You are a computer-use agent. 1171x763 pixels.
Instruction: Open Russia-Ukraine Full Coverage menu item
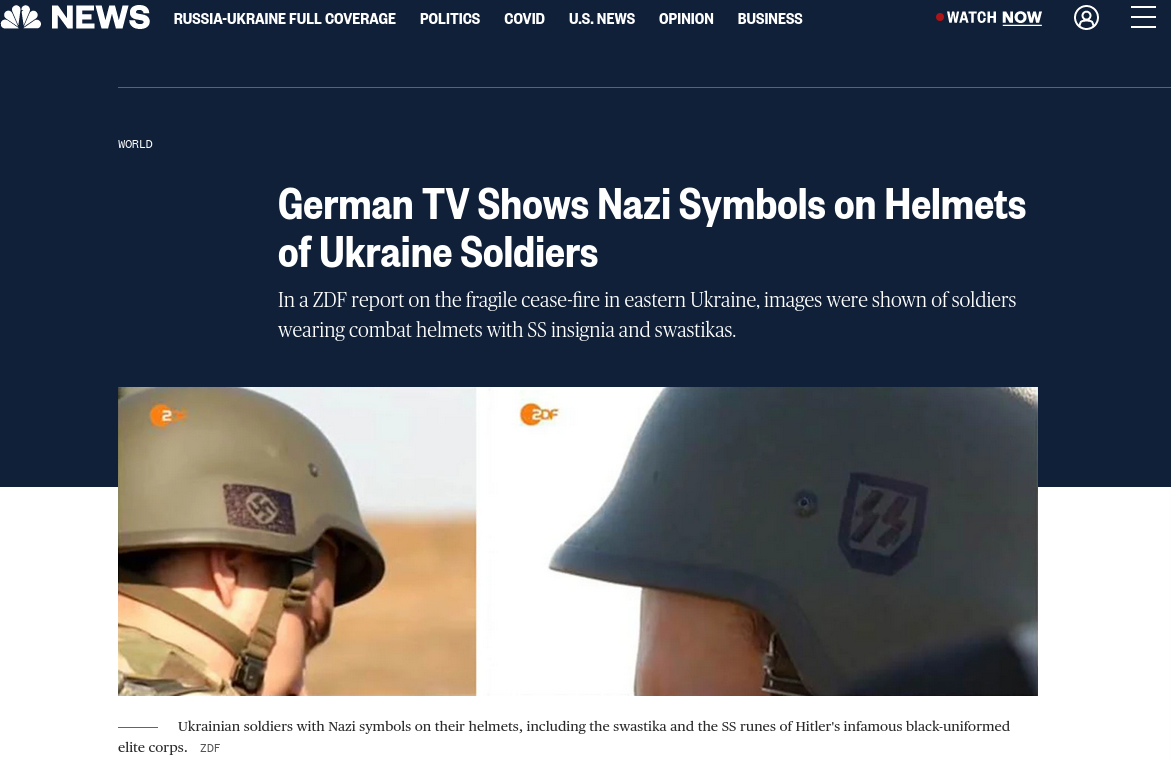[285, 19]
